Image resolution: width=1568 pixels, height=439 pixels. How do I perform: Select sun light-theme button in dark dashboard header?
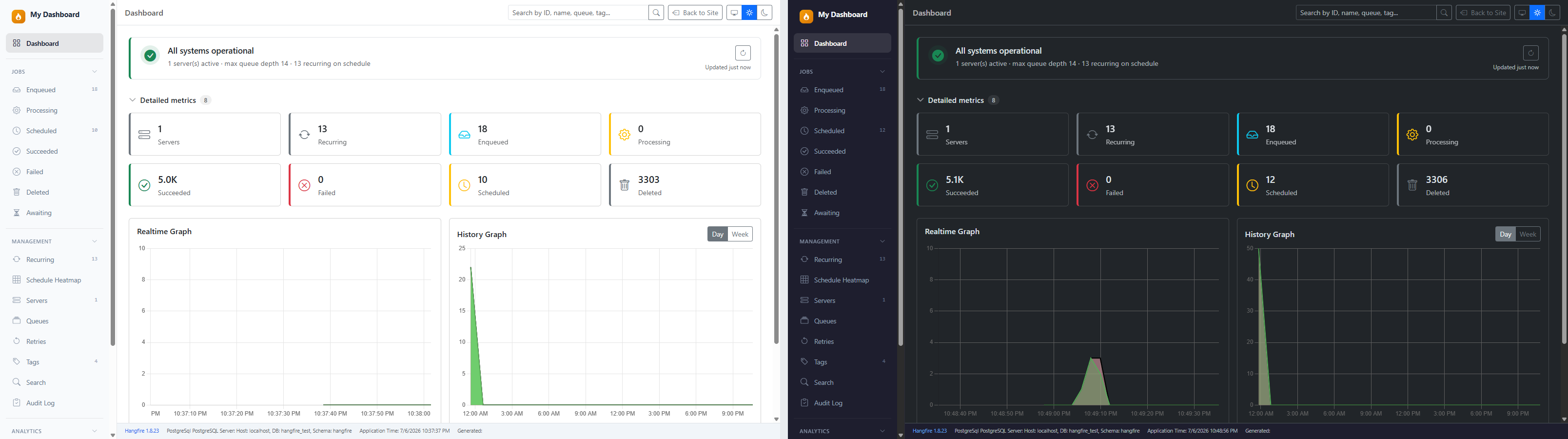click(x=1537, y=13)
